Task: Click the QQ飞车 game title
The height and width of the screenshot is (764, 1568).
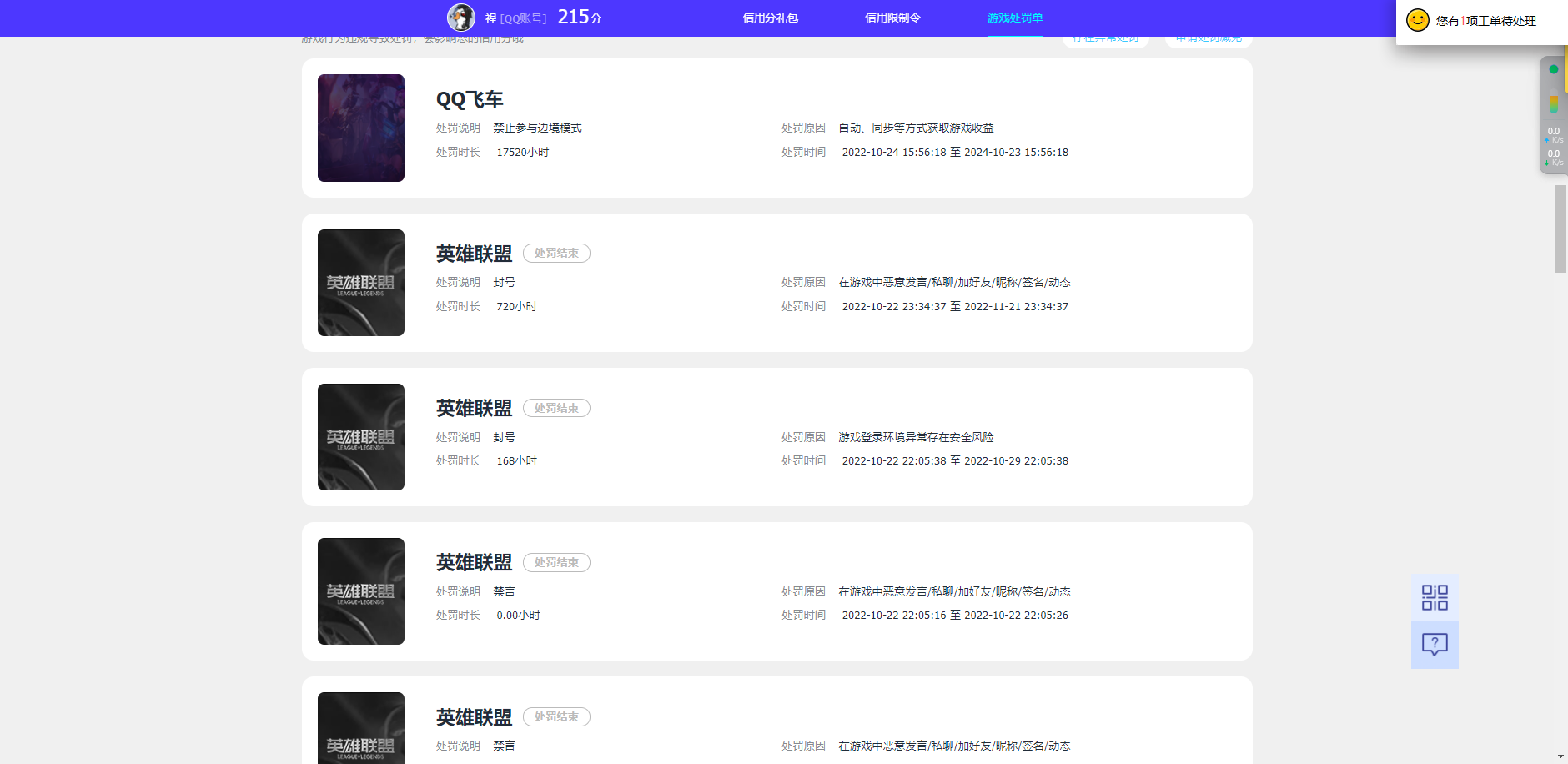Action: coord(470,100)
